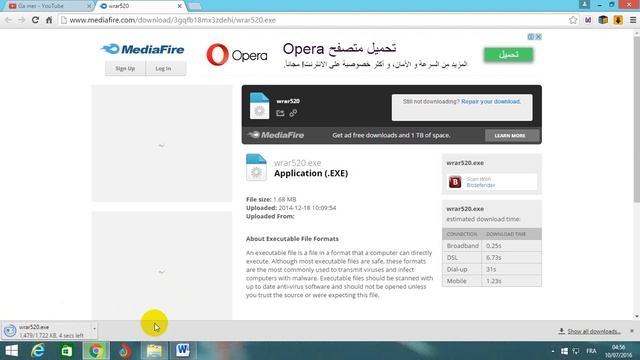Viewport: 640px width, 360px height.
Task: Click the orange download extension icon
Action: point(618,20)
